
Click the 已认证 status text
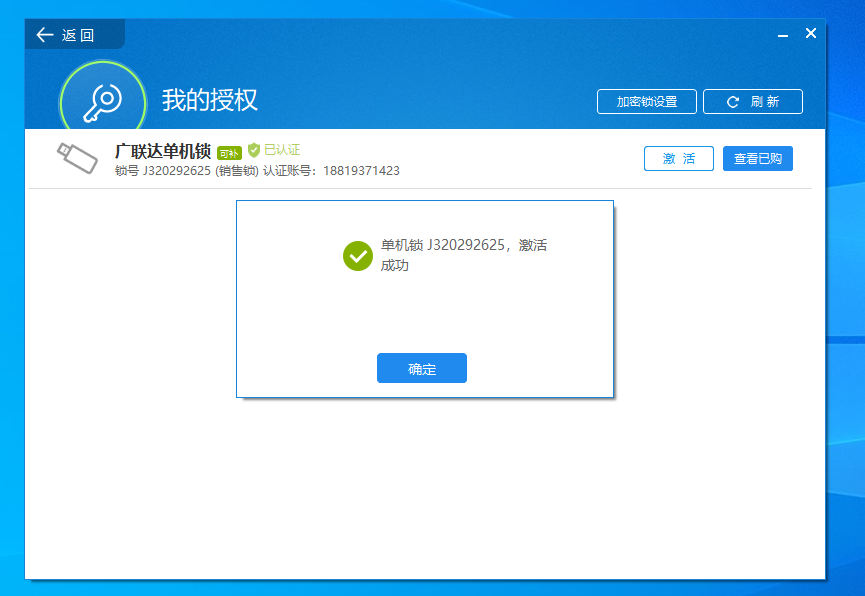(282, 150)
